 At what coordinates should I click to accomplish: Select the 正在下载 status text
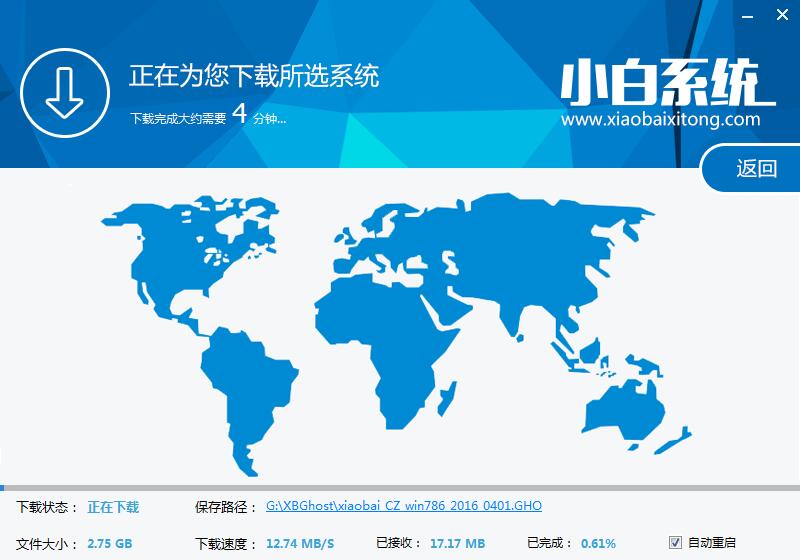[x=113, y=507]
